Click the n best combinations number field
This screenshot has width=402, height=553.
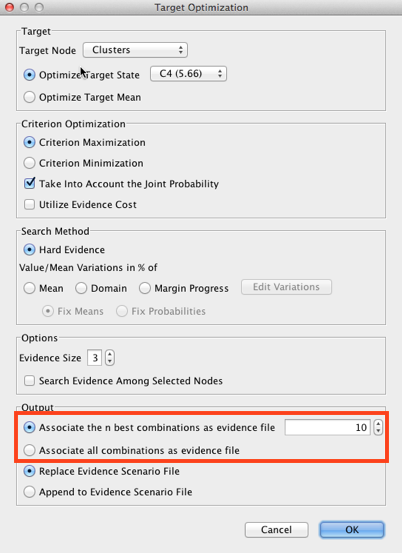[x=328, y=427]
